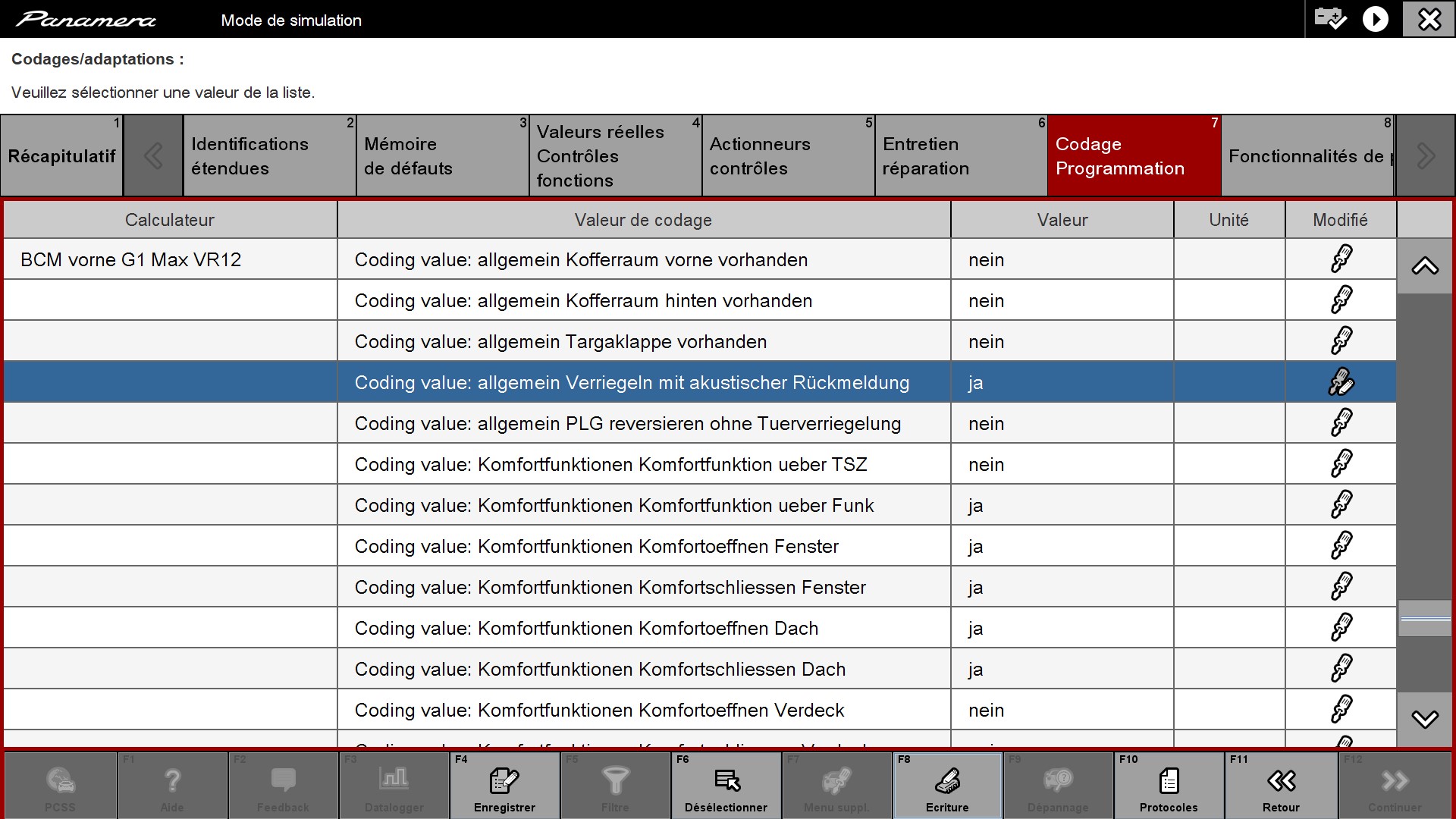1456x819 pixels.
Task: Click the modified icon for the Verriegeln mit akustischer Rückmeldung row
Action: point(1341,382)
